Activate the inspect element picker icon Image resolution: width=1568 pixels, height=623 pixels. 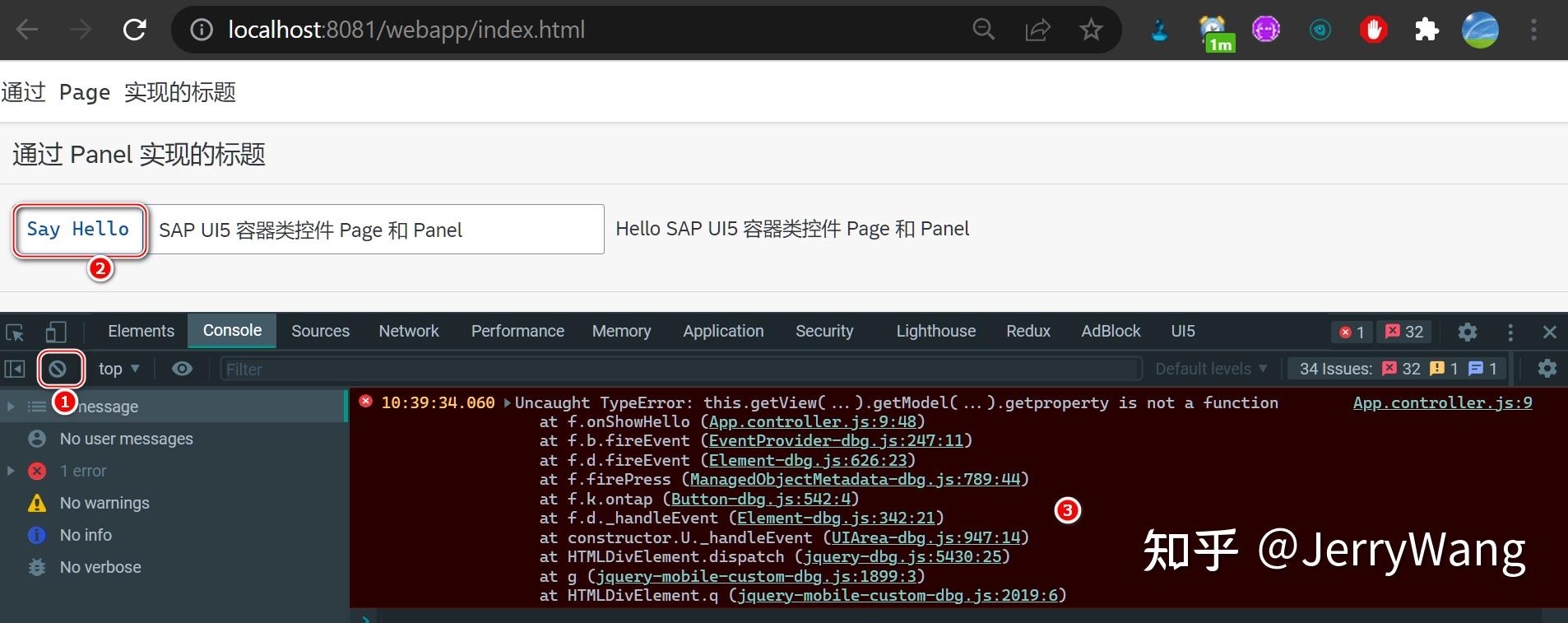click(16, 332)
